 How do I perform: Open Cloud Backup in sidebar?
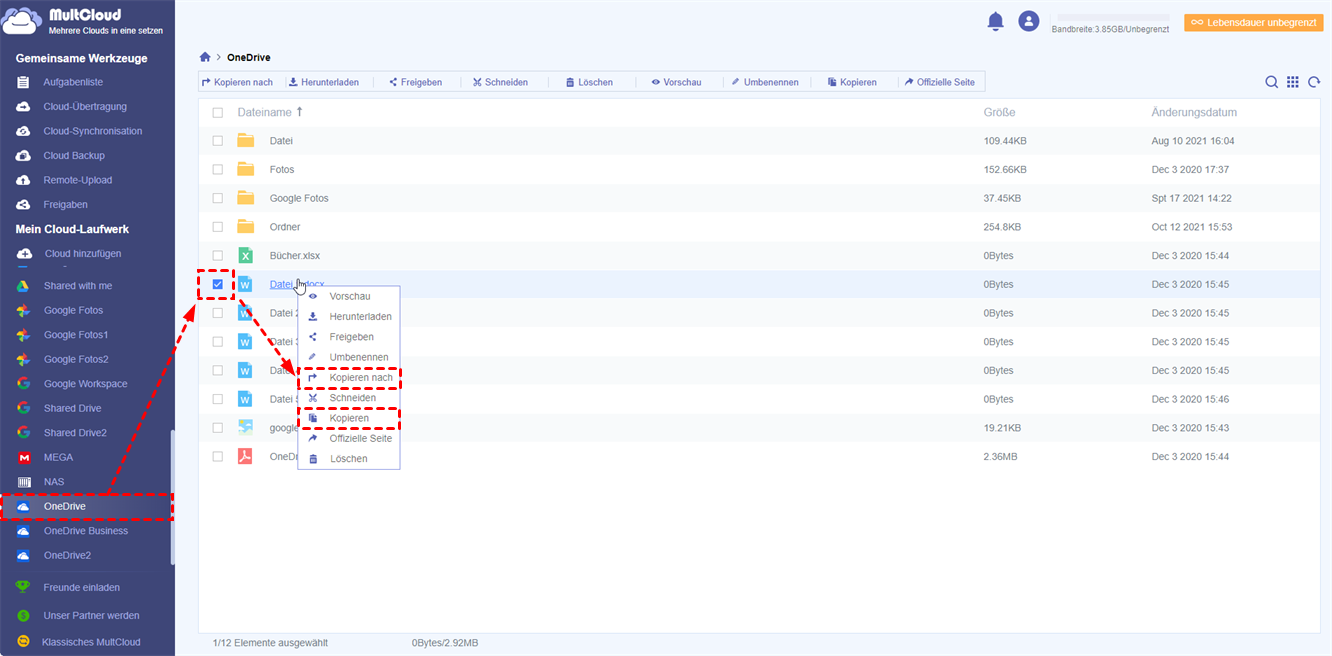coord(74,155)
